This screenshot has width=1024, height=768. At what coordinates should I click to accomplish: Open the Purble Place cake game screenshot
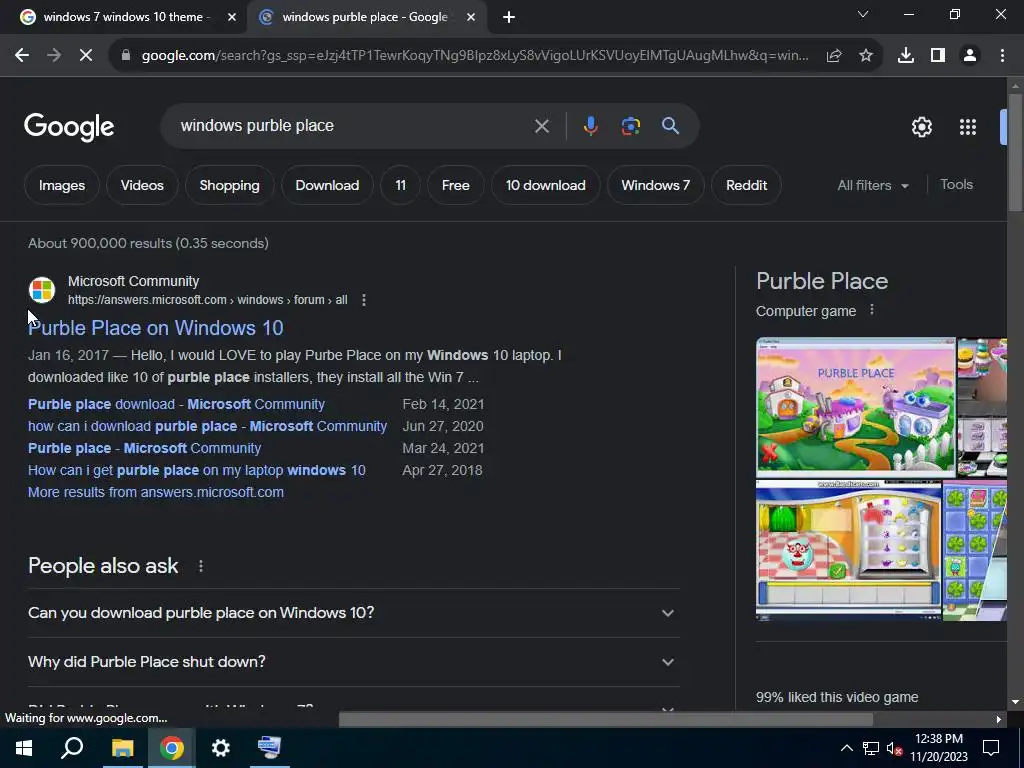(x=848, y=550)
